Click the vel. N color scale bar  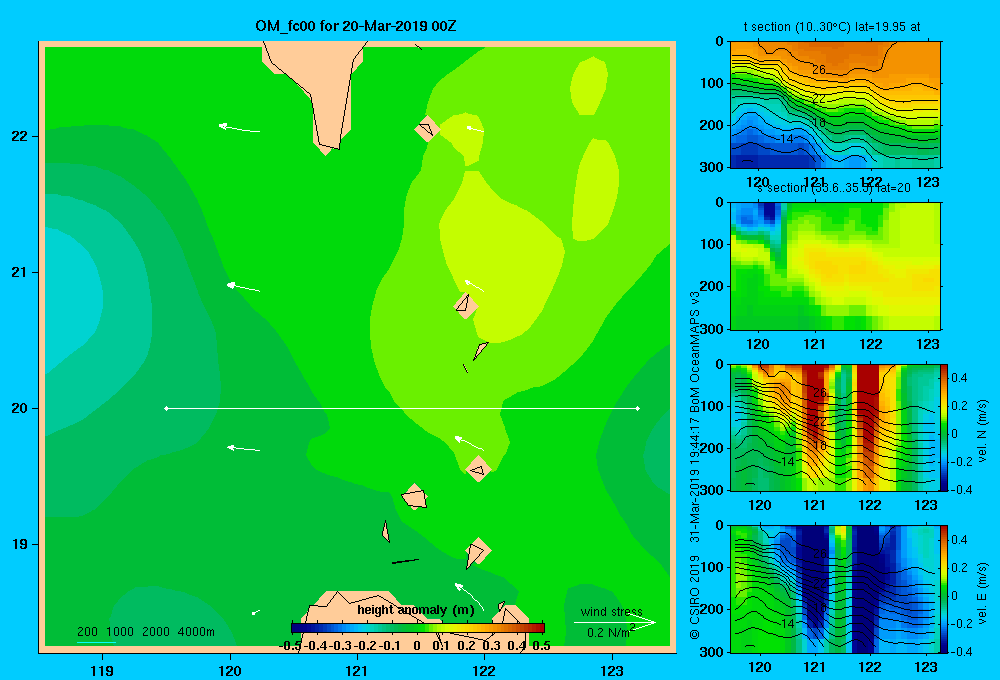click(x=945, y=427)
